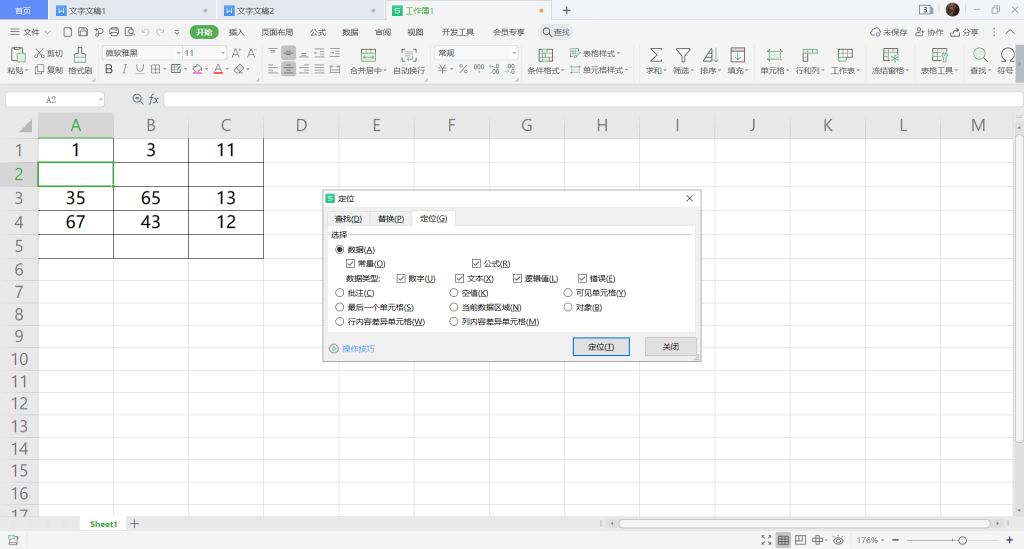The height and width of the screenshot is (549, 1024).
Task: Open the 插入 ribbon tab
Action: pyautogui.click(x=236, y=32)
